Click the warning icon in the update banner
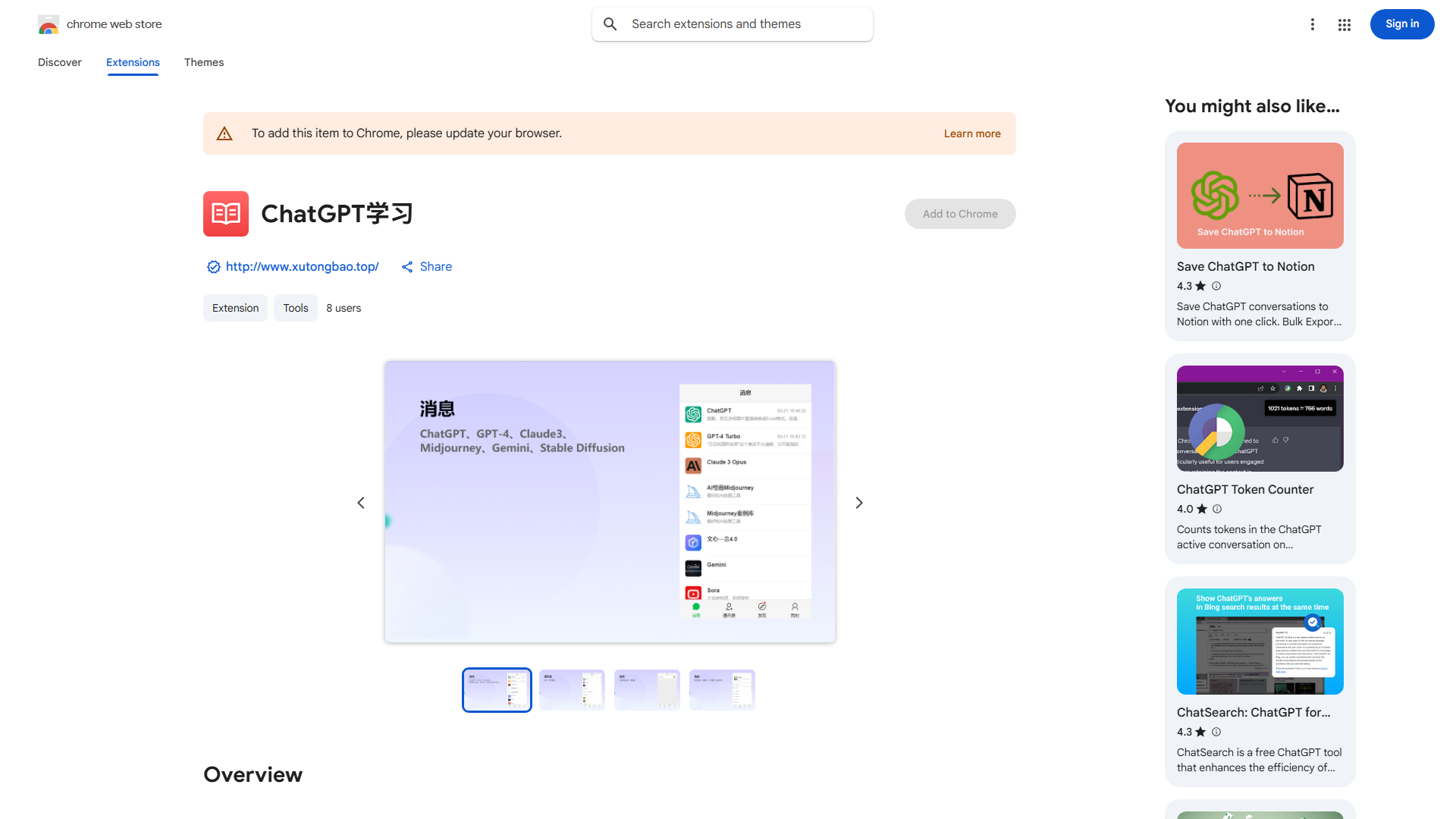 224,133
